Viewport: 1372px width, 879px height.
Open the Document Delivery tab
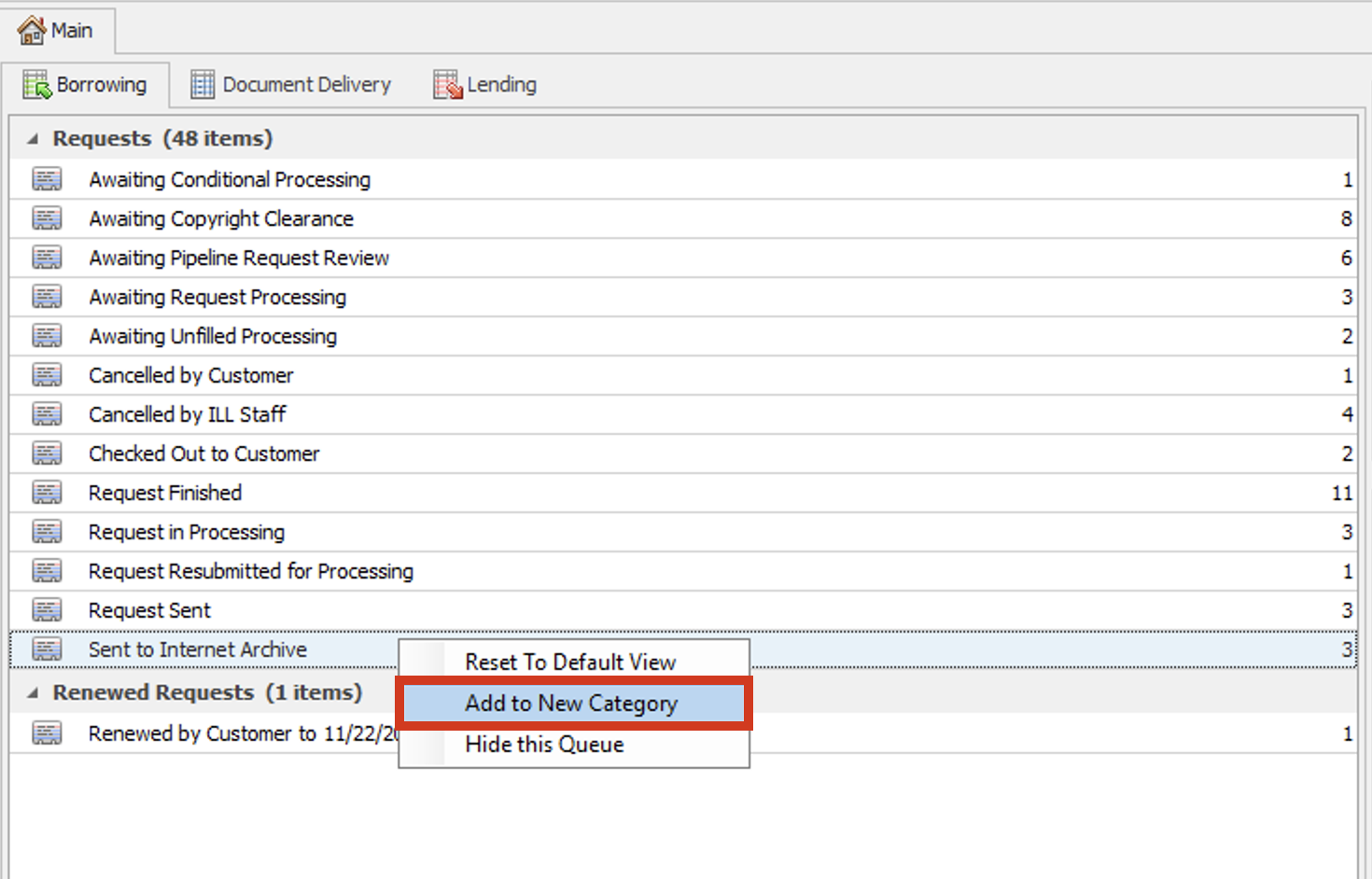(x=306, y=83)
